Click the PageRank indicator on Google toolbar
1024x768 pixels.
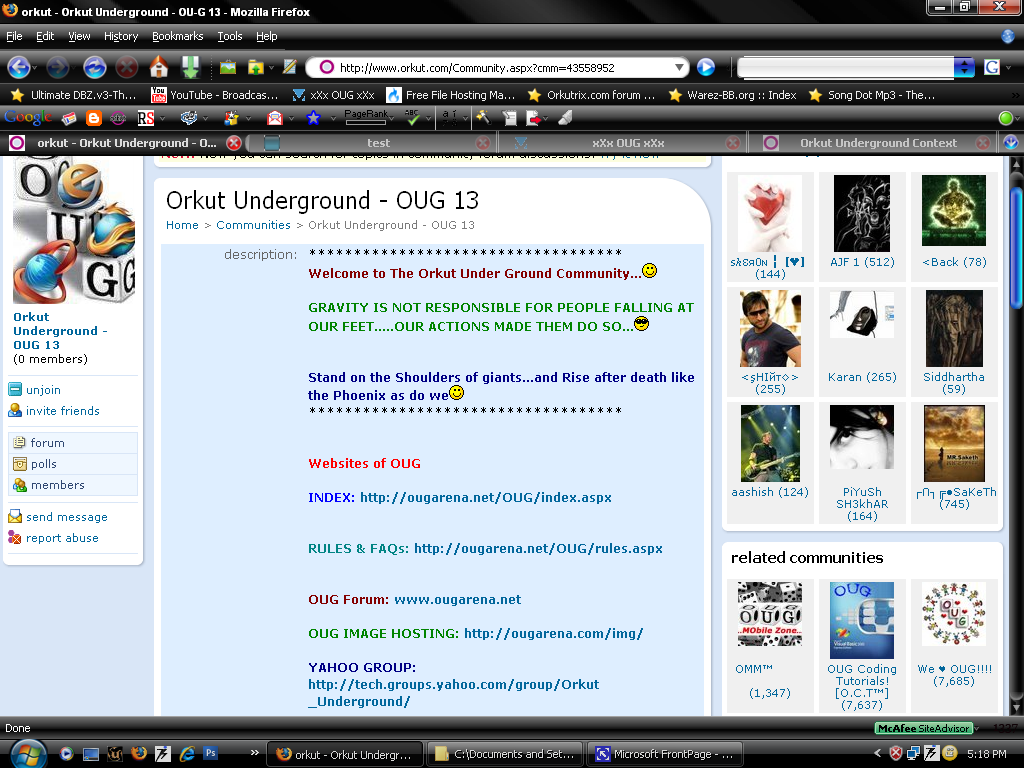pos(366,117)
